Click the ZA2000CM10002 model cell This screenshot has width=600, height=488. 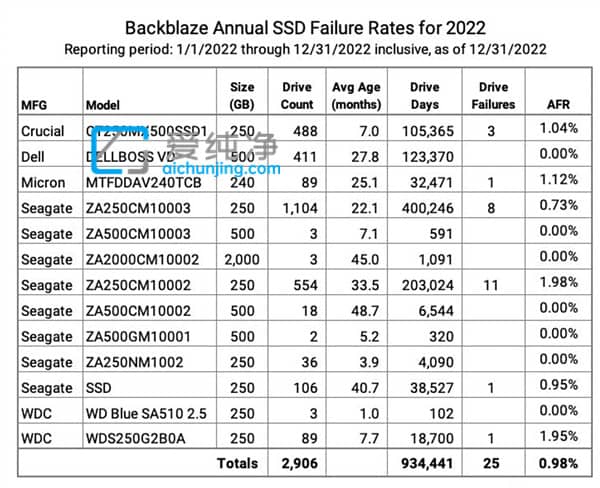142,260
